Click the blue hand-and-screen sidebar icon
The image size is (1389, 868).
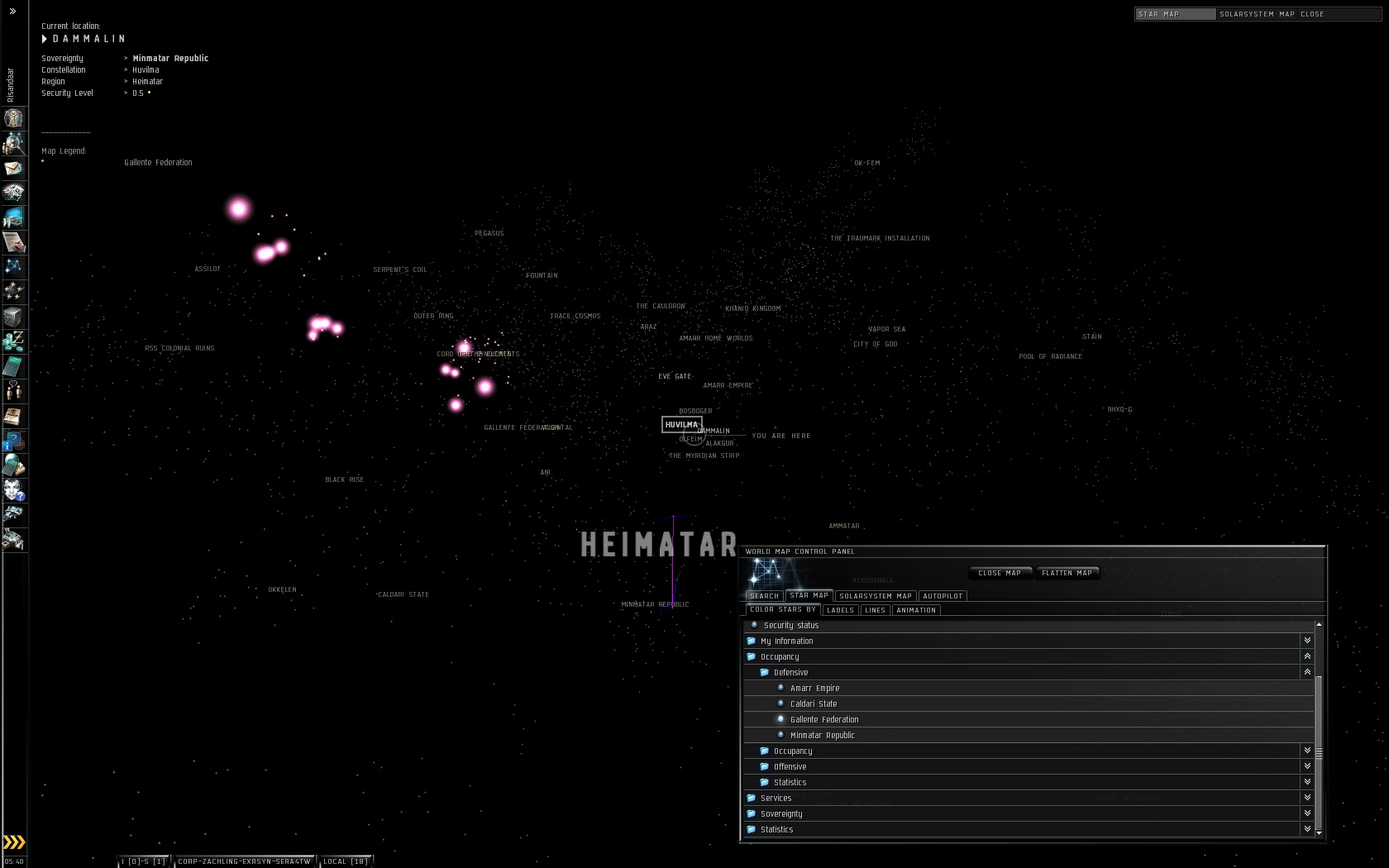(13, 218)
